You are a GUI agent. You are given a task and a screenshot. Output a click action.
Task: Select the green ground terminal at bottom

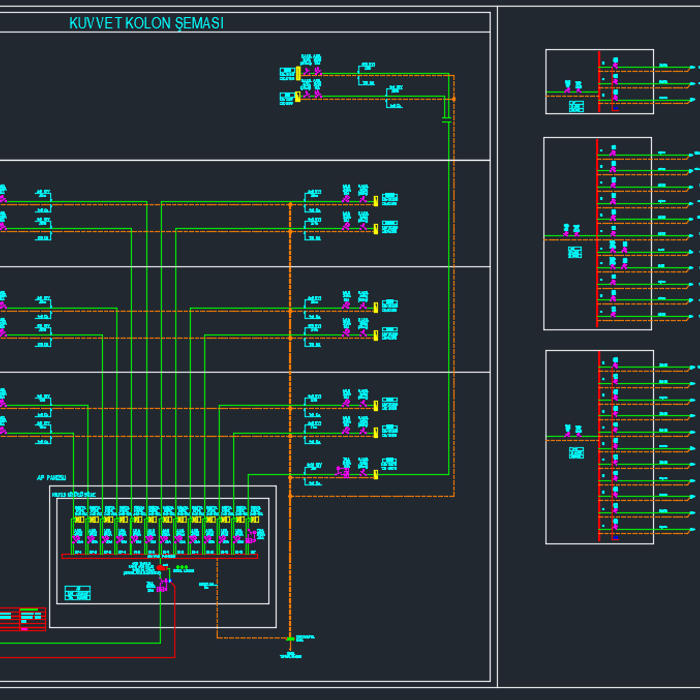[290, 639]
